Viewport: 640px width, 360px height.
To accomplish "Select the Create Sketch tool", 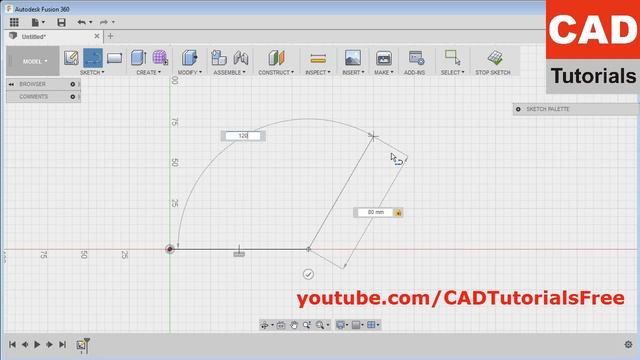I will pos(71,58).
